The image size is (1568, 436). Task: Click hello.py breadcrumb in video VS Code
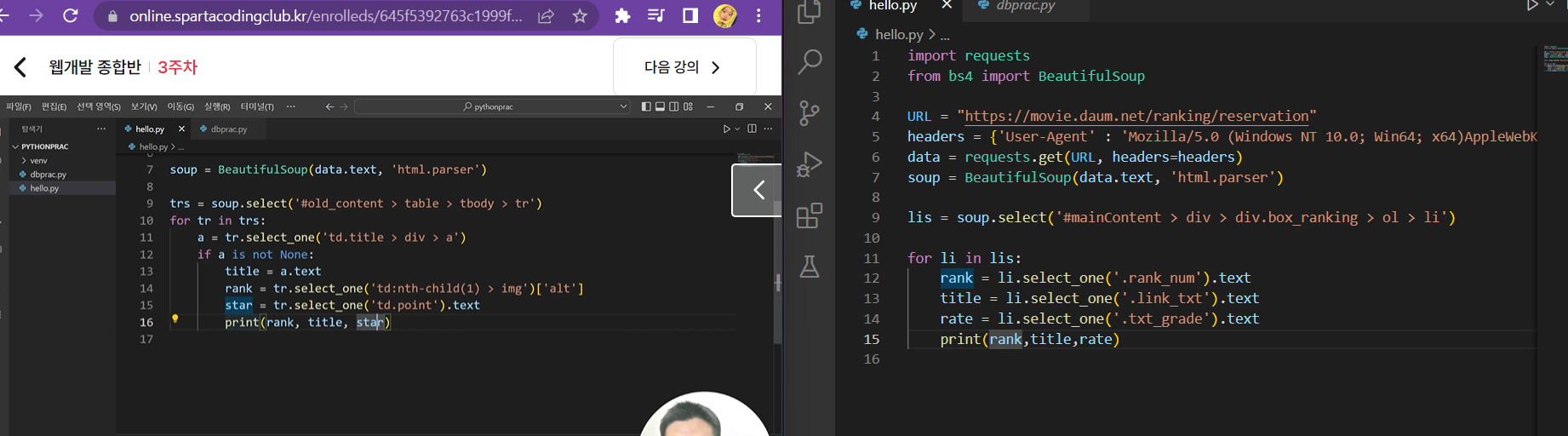point(153,147)
